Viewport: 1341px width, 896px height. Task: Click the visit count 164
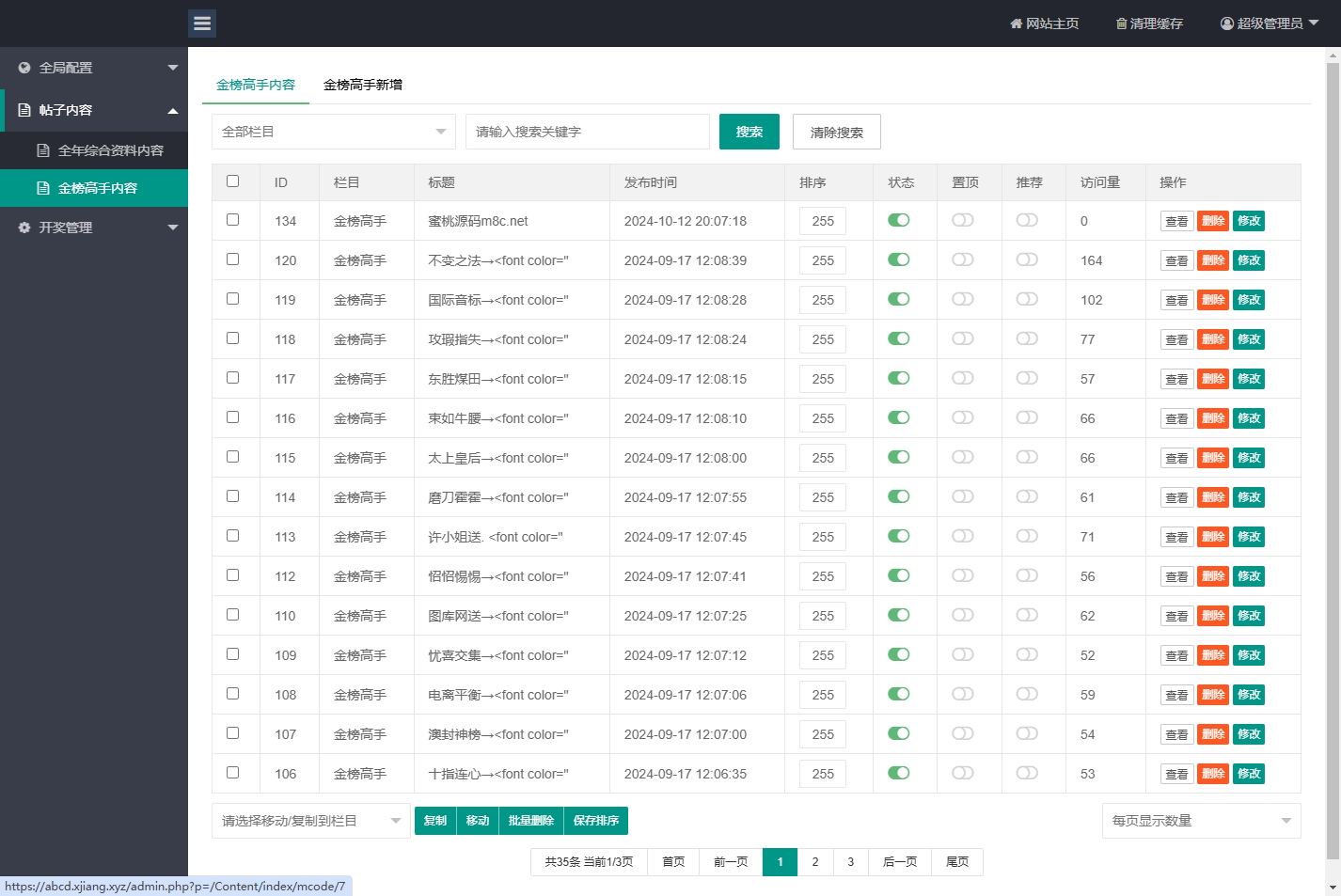1092,260
